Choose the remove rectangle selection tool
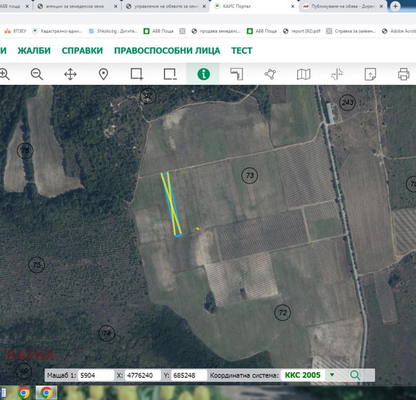Screen dimensions: 416x400 click(170, 74)
